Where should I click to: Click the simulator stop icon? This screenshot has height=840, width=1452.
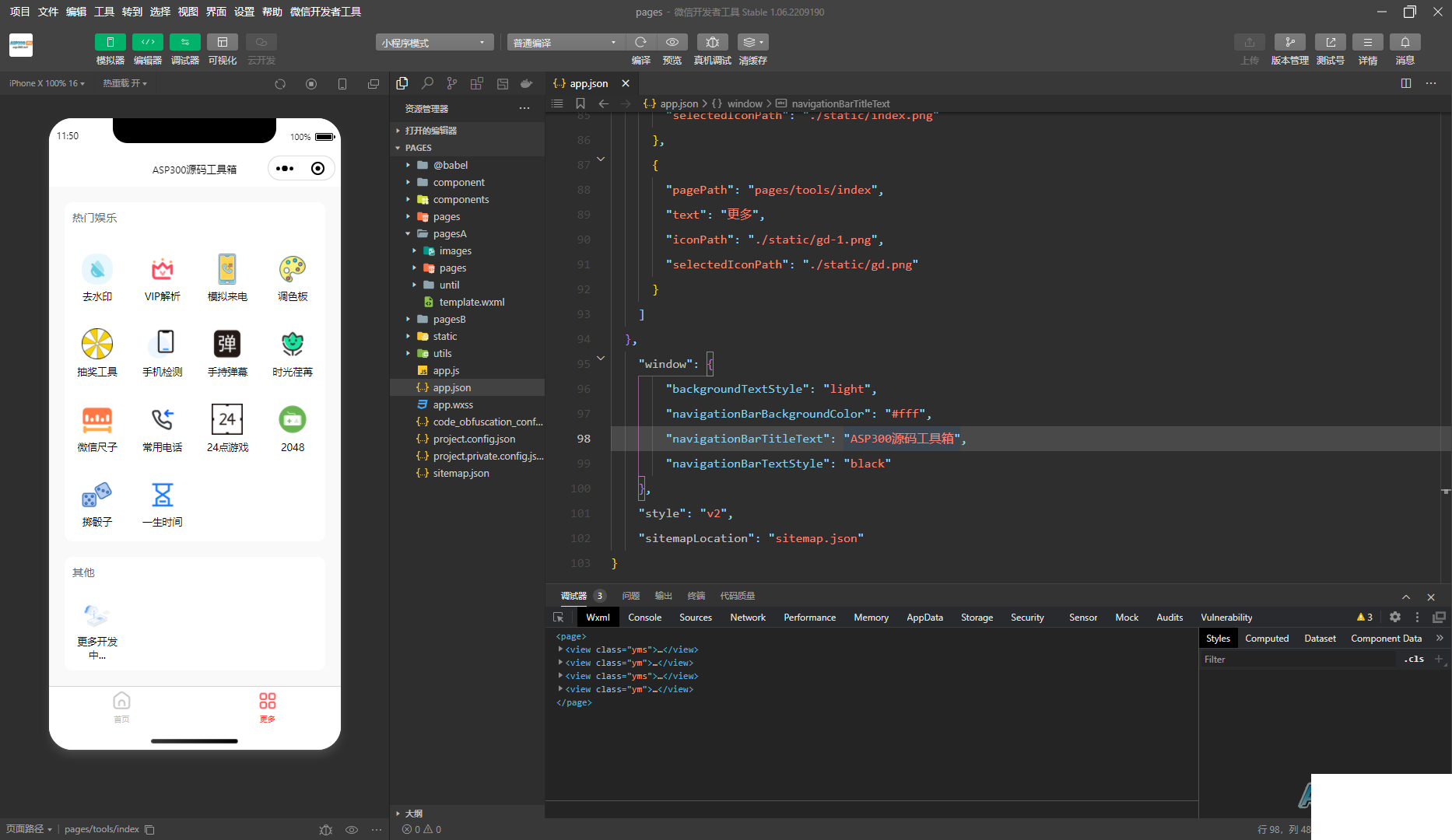click(311, 84)
